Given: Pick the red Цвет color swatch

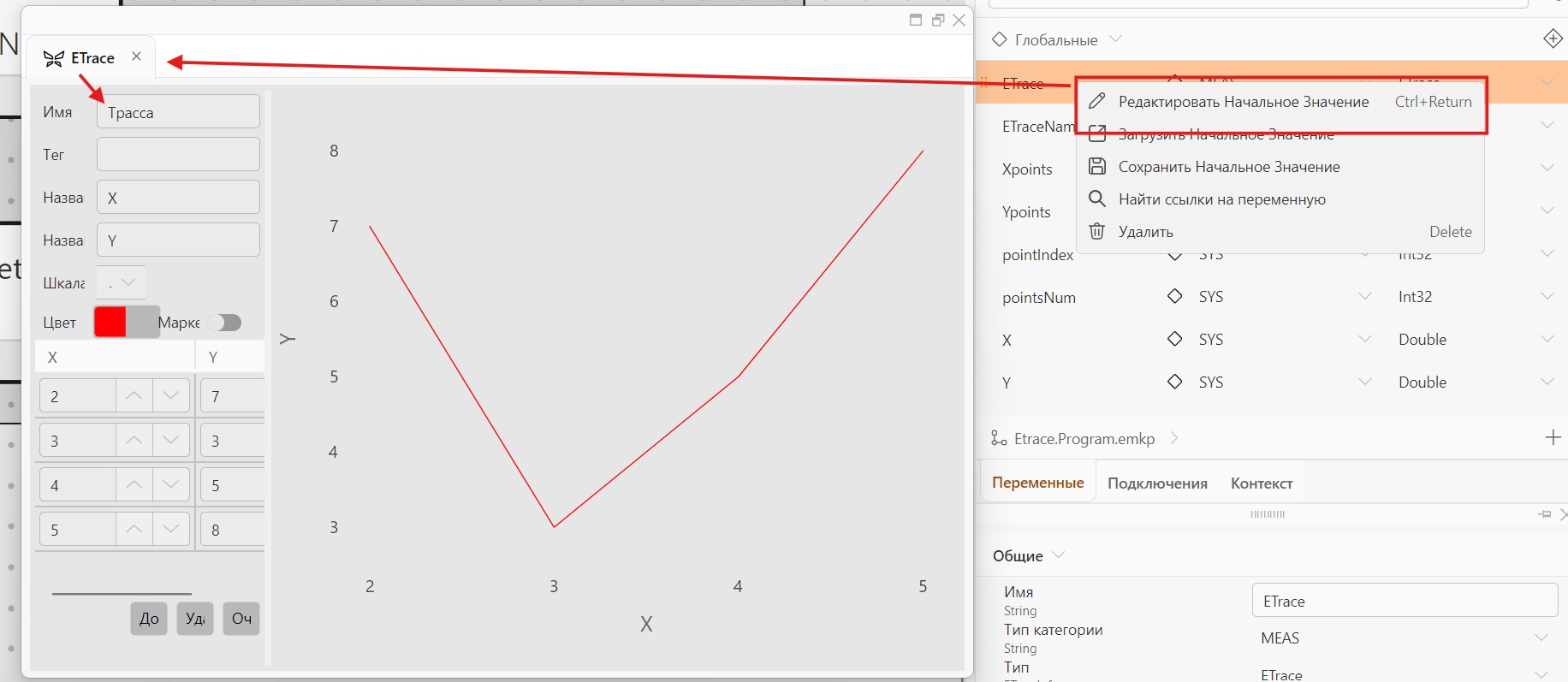Looking at the screenshot, I should point(110,322).
